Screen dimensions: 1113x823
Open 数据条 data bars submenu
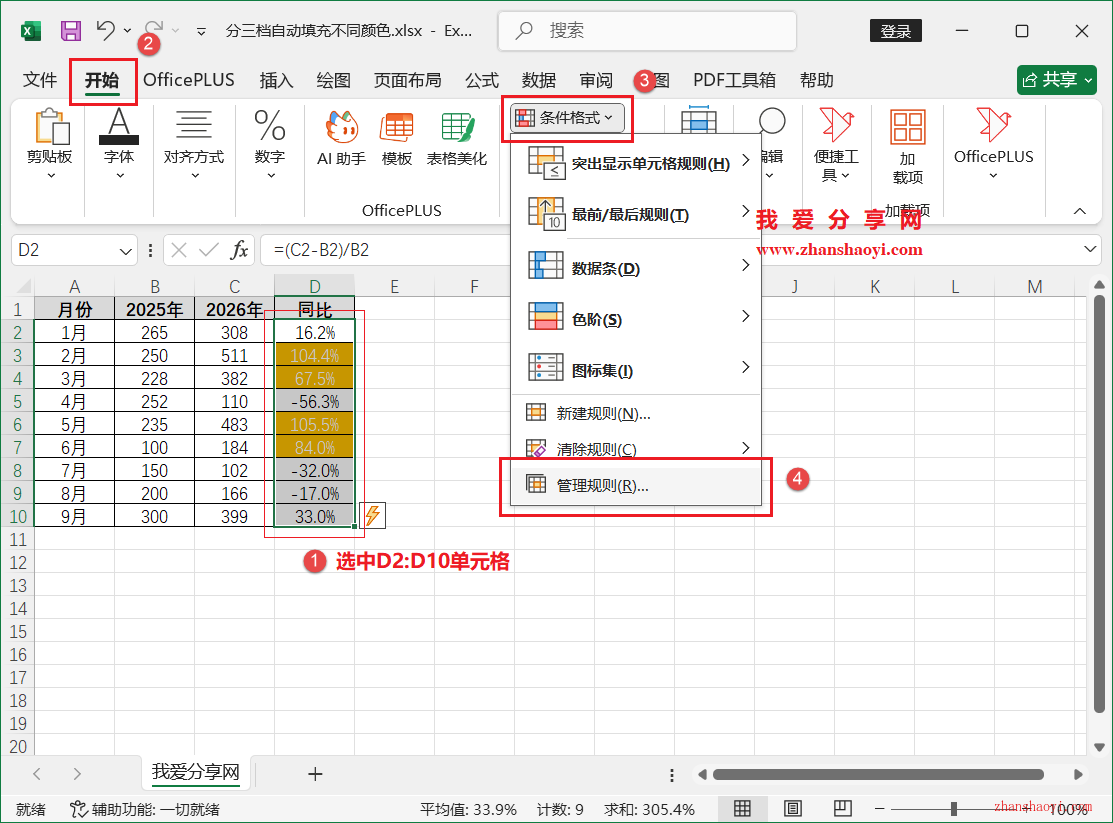pyautogui.click(x=636, y=268)
